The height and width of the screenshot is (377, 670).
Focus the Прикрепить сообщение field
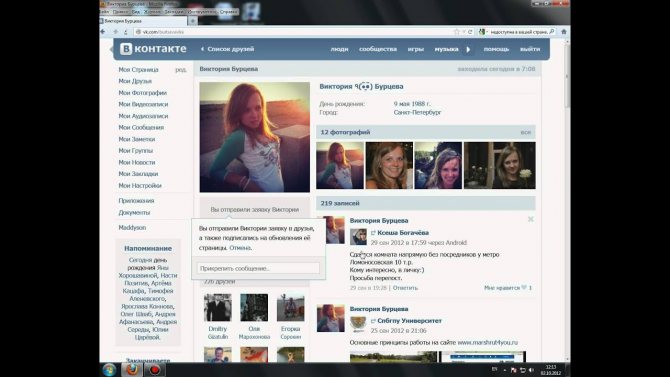click(258, 268)
